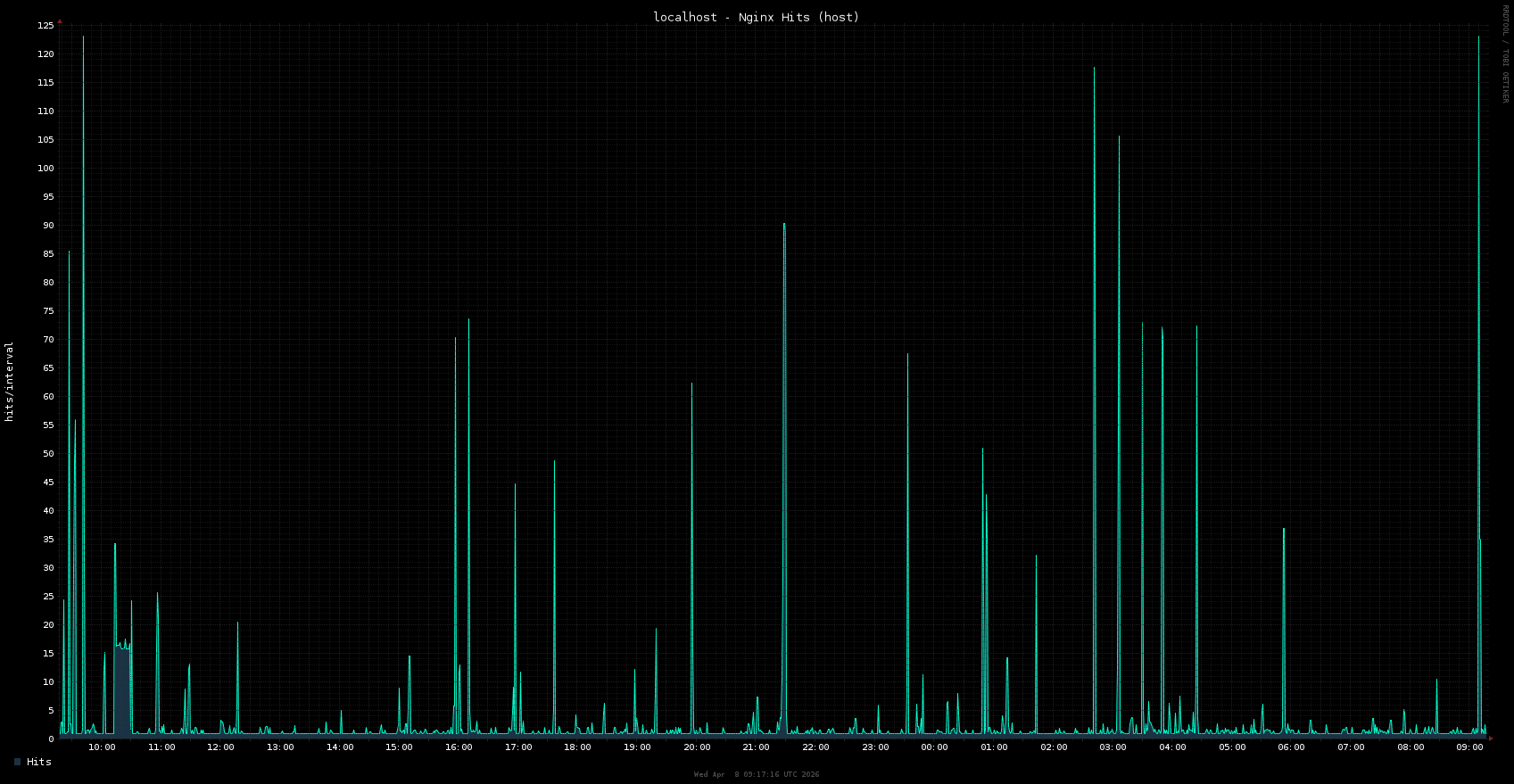Click the 12:00 x-axis time label
The height and width of the screenshot is (784, 1514).
(x=221, y=747)
